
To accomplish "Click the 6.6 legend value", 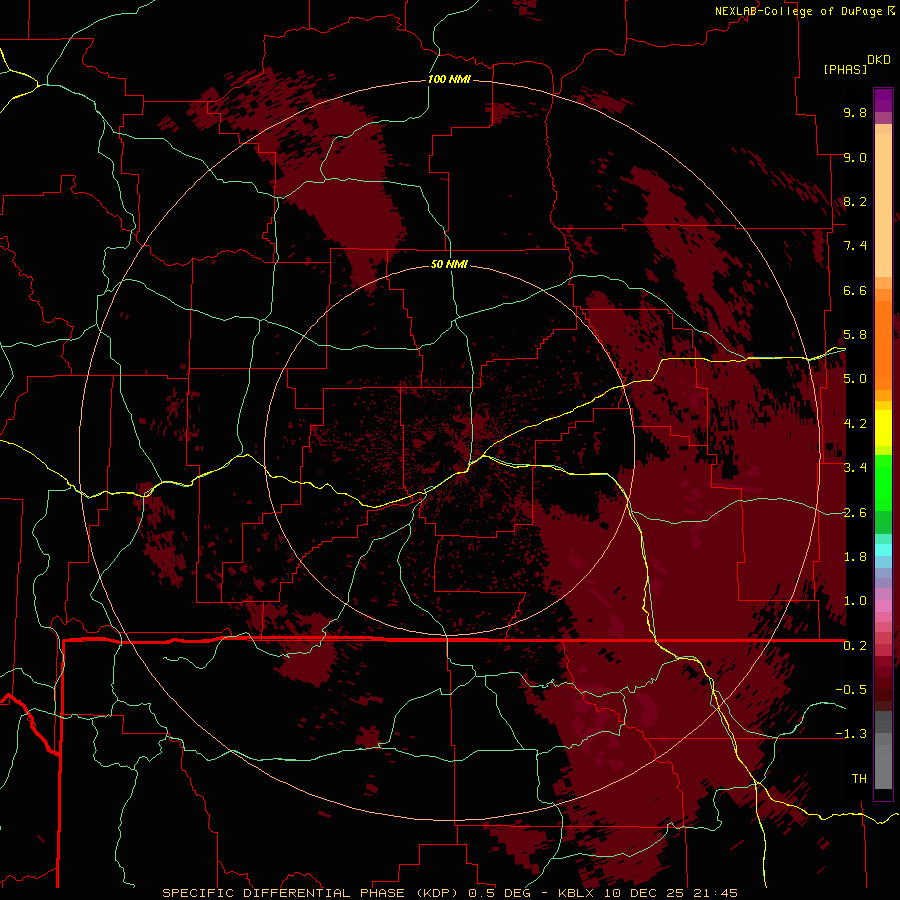I will click(x=855, y=290).
